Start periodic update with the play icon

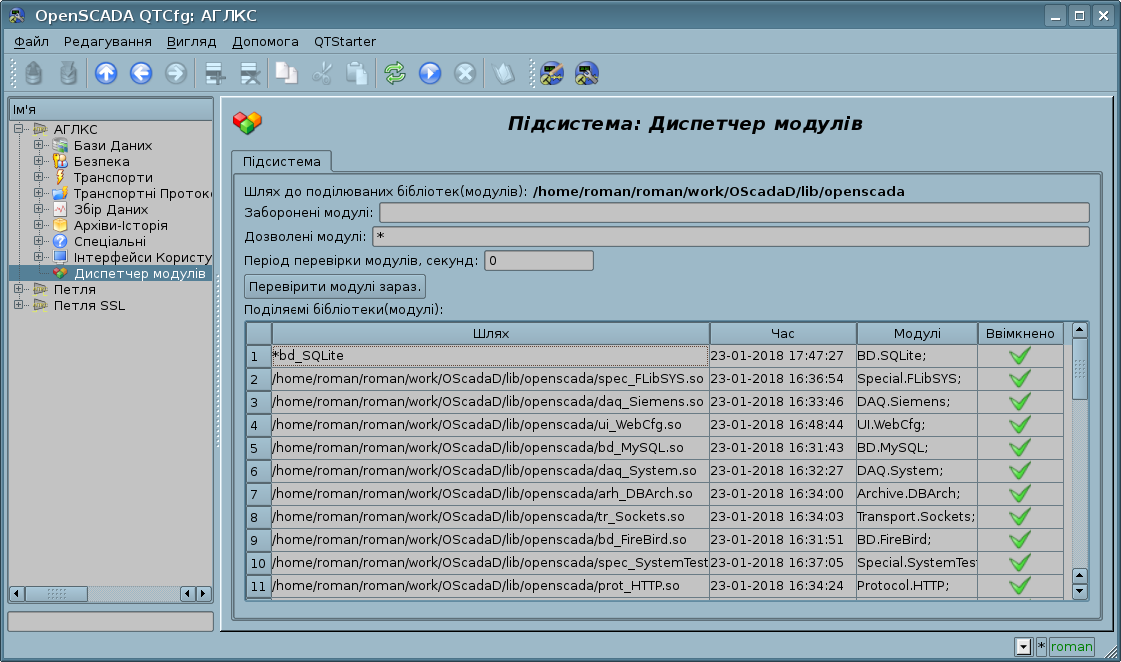click(430, 73)
